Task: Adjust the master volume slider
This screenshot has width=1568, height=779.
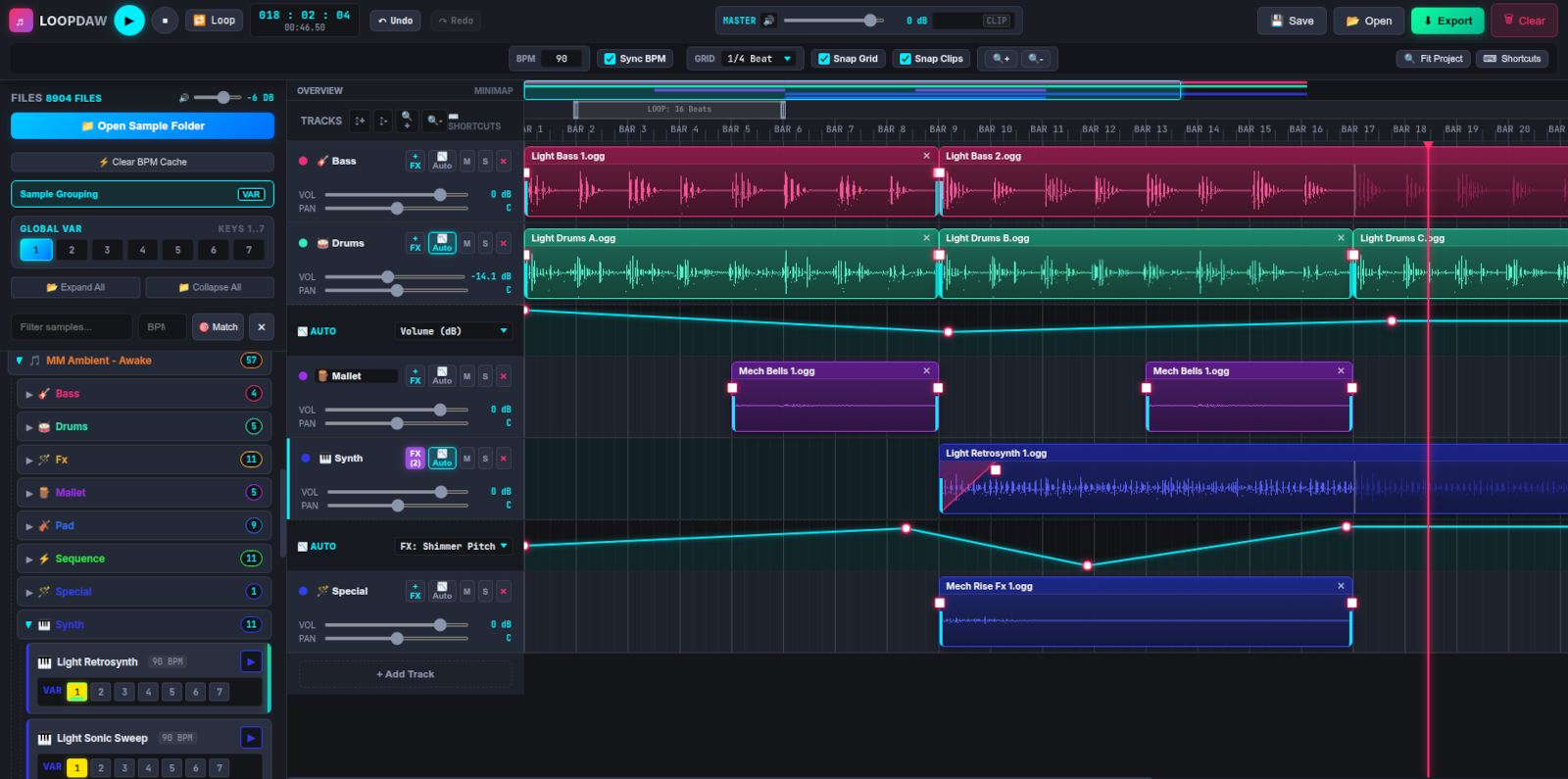Action: point(833,21)
